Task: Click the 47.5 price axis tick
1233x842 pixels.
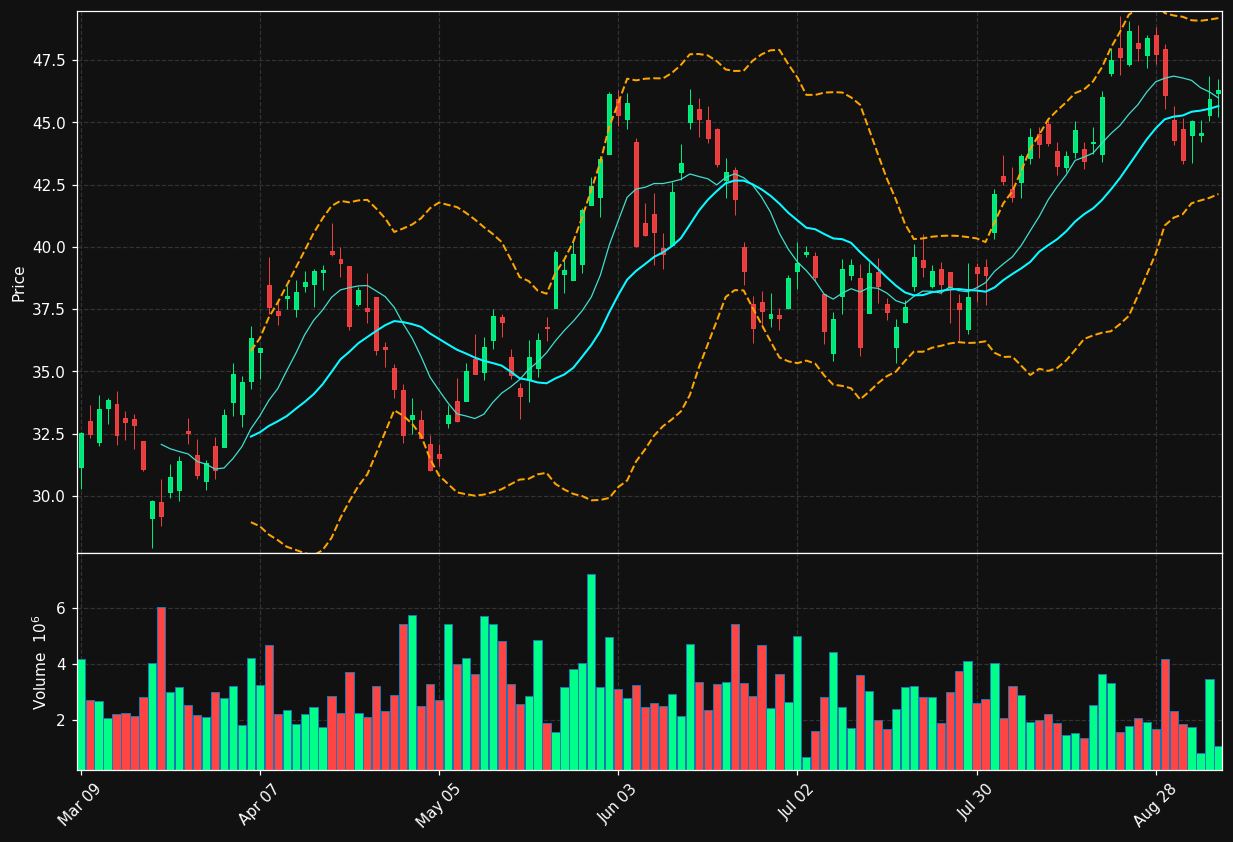Action: 49,61
